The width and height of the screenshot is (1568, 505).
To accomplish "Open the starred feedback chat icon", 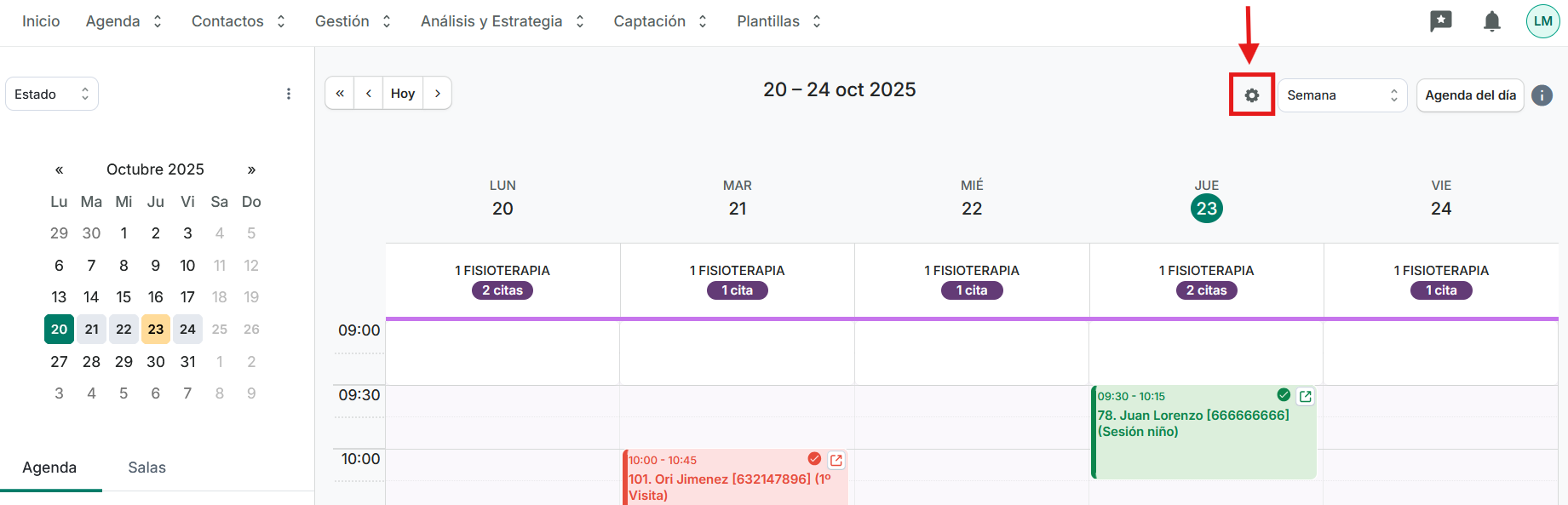I will pyautogui.click(x=1440, y=21).
